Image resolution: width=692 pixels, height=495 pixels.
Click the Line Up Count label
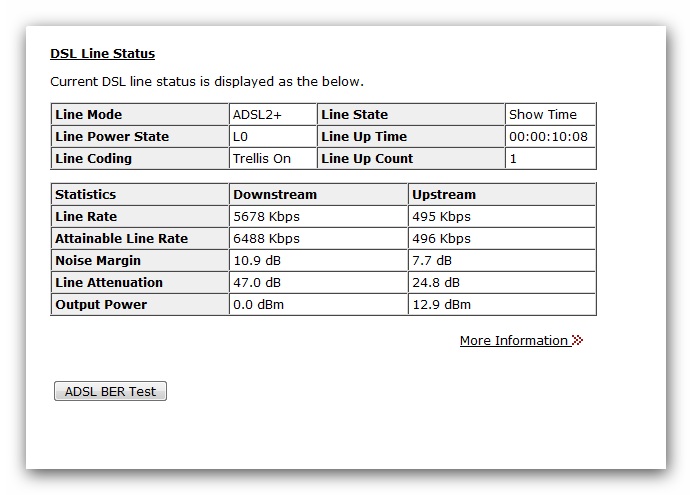click(367, 159)
